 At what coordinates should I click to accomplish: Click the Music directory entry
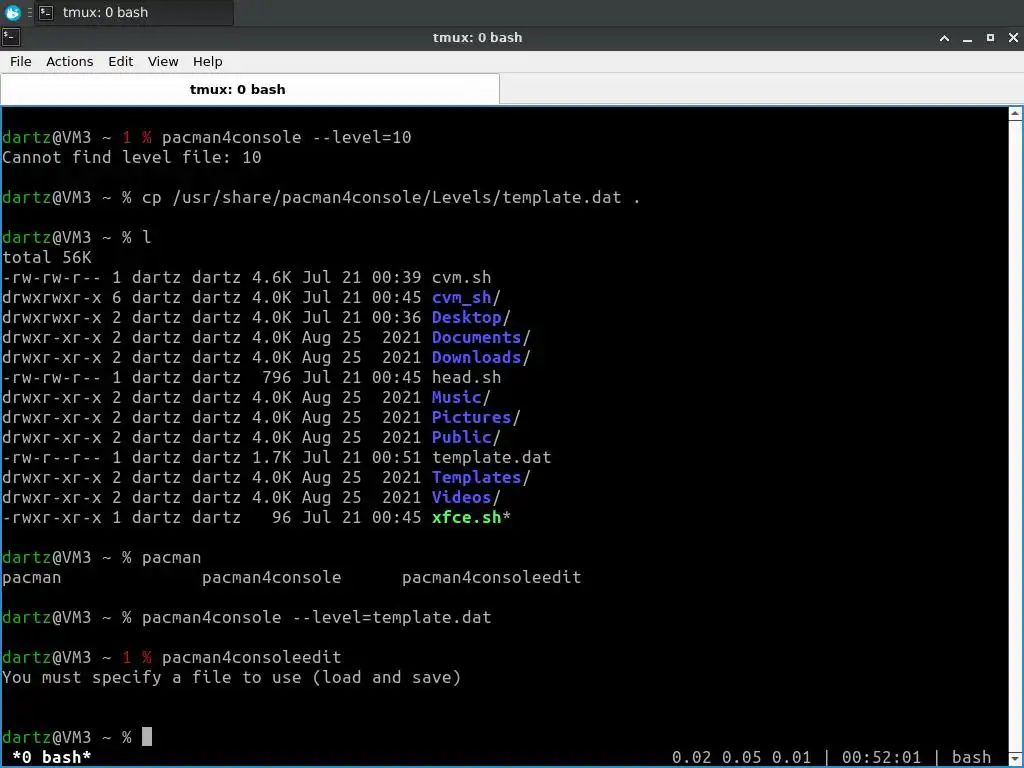coord(456,398)
